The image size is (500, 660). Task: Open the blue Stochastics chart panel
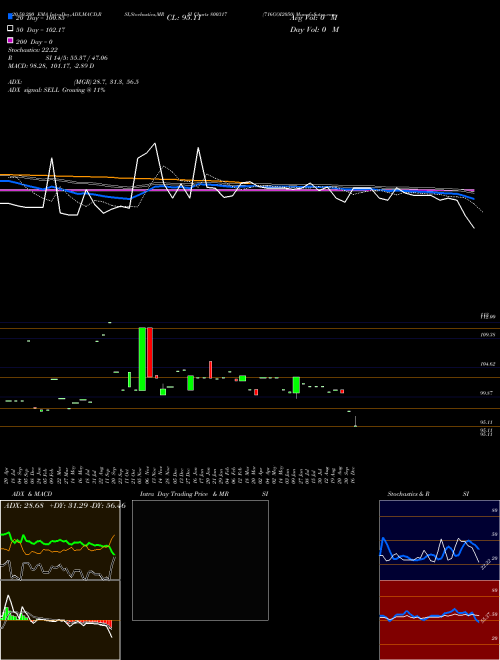click(439, 540)
